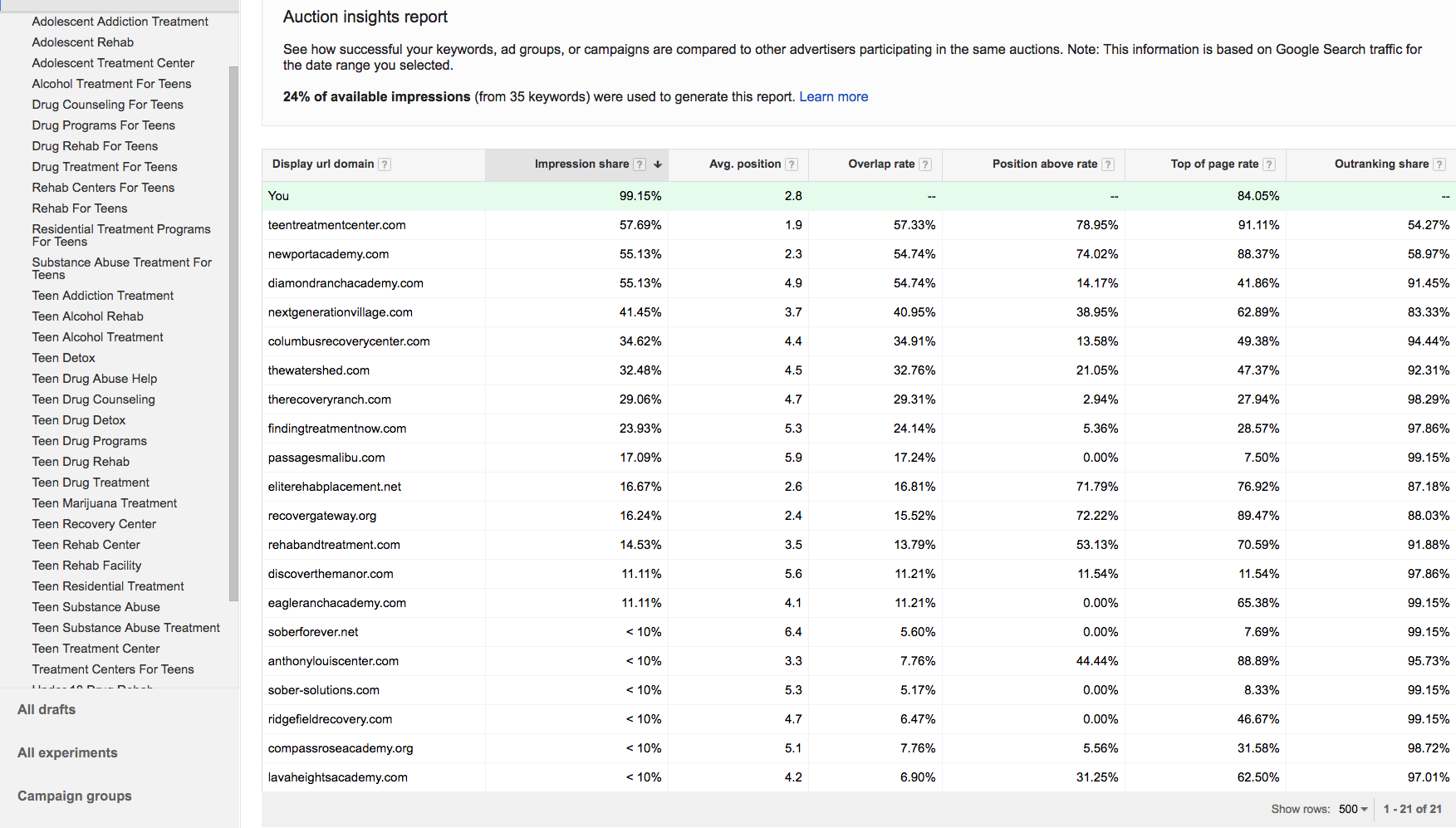Image resolution: width=1456 pixels, height=828 pixels.
Task: Select Teen Drug Counseling ad group
Action: pos(94,399)
